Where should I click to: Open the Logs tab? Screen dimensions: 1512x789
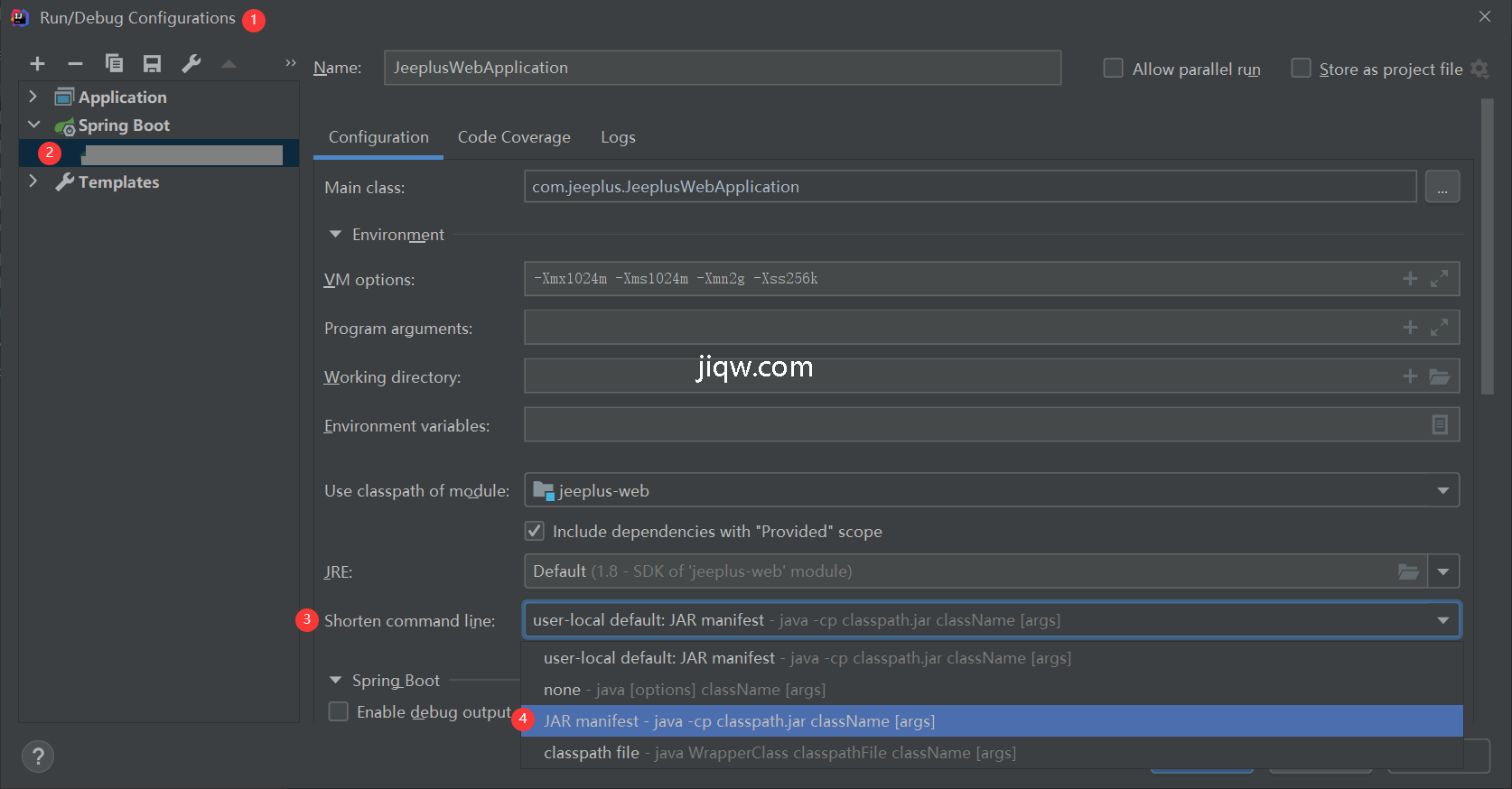(x=618, y=137)
